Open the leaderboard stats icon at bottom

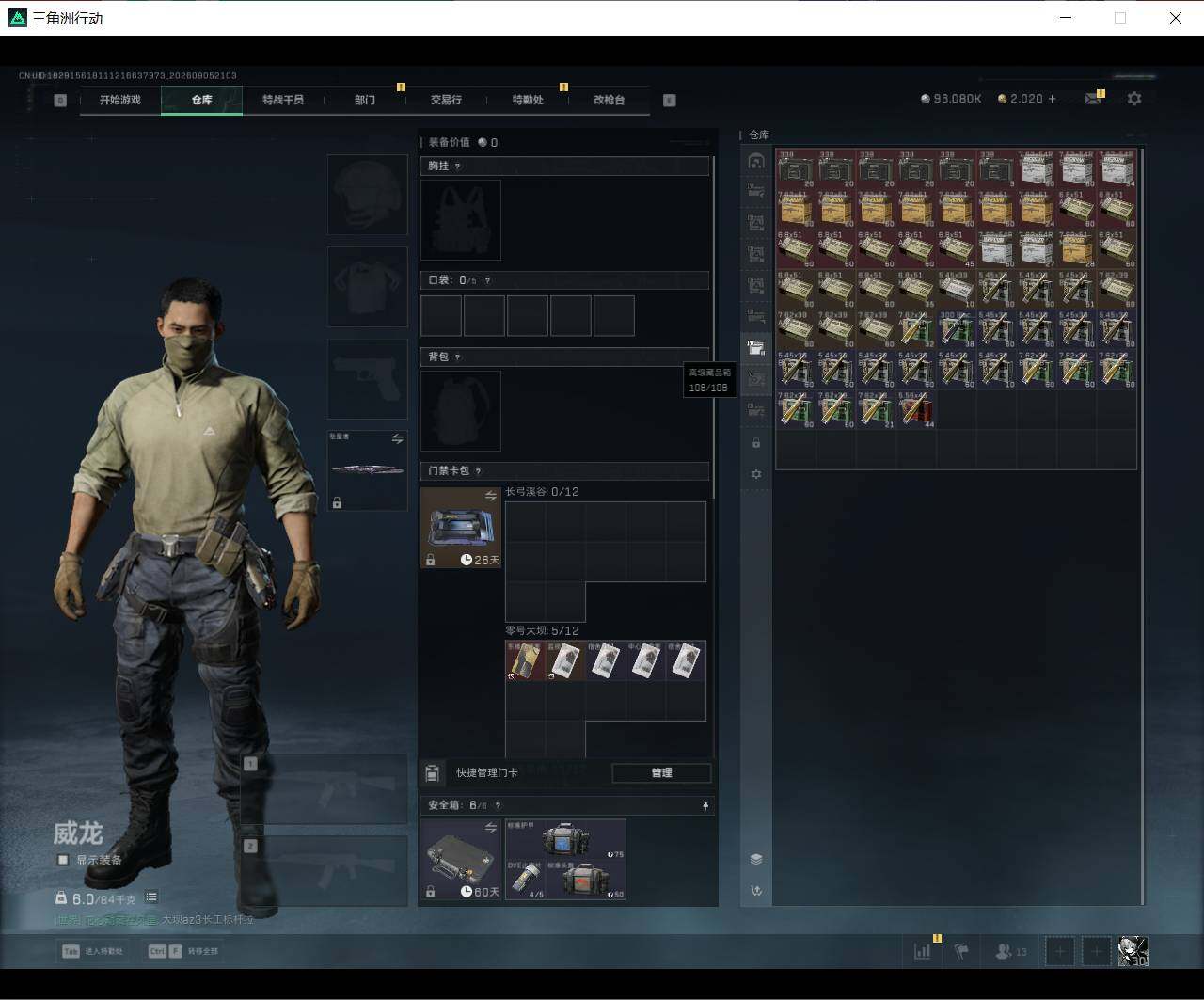pyautogui.click(x=923, y=951)
